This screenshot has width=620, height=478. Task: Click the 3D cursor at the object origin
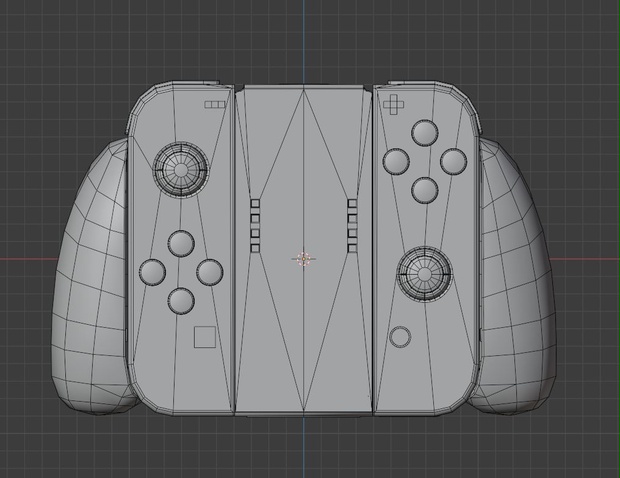[x=304, y=259]
